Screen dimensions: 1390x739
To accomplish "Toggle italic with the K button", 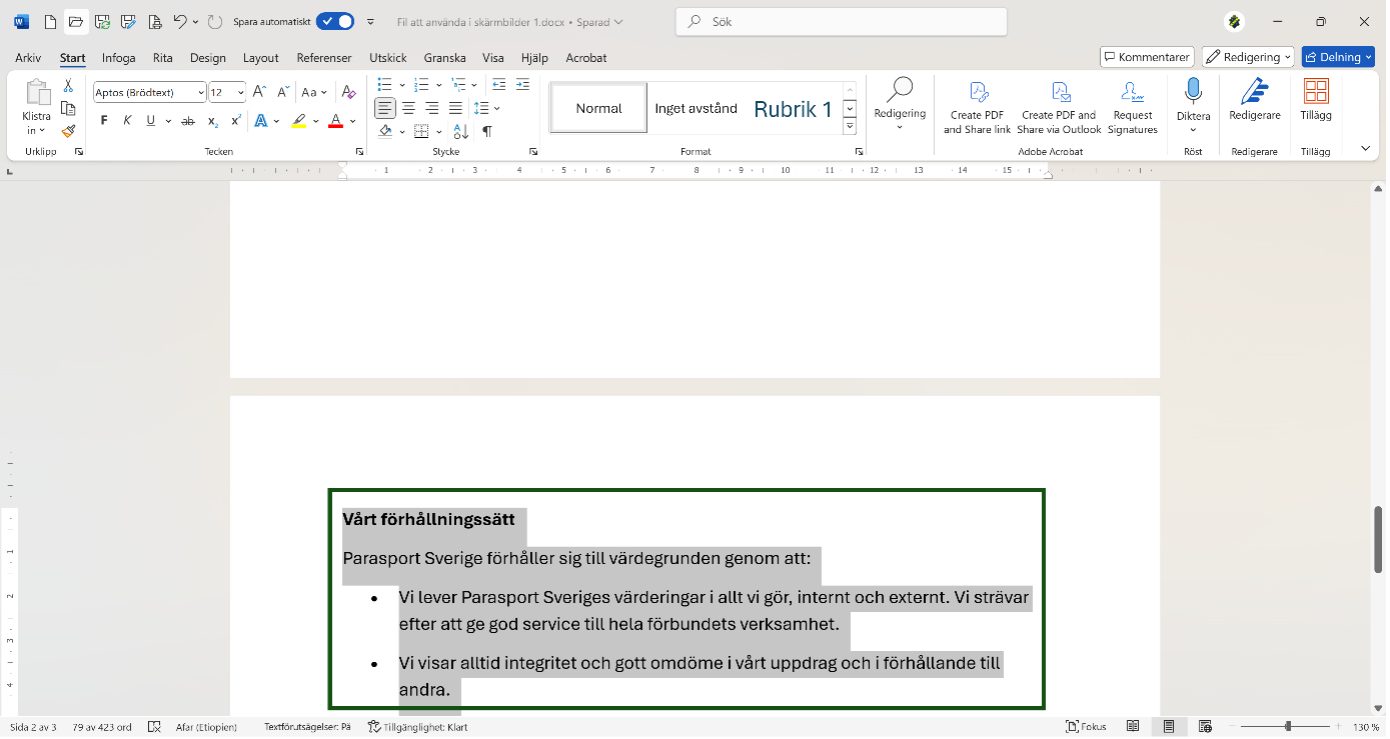I will [127, 121].
